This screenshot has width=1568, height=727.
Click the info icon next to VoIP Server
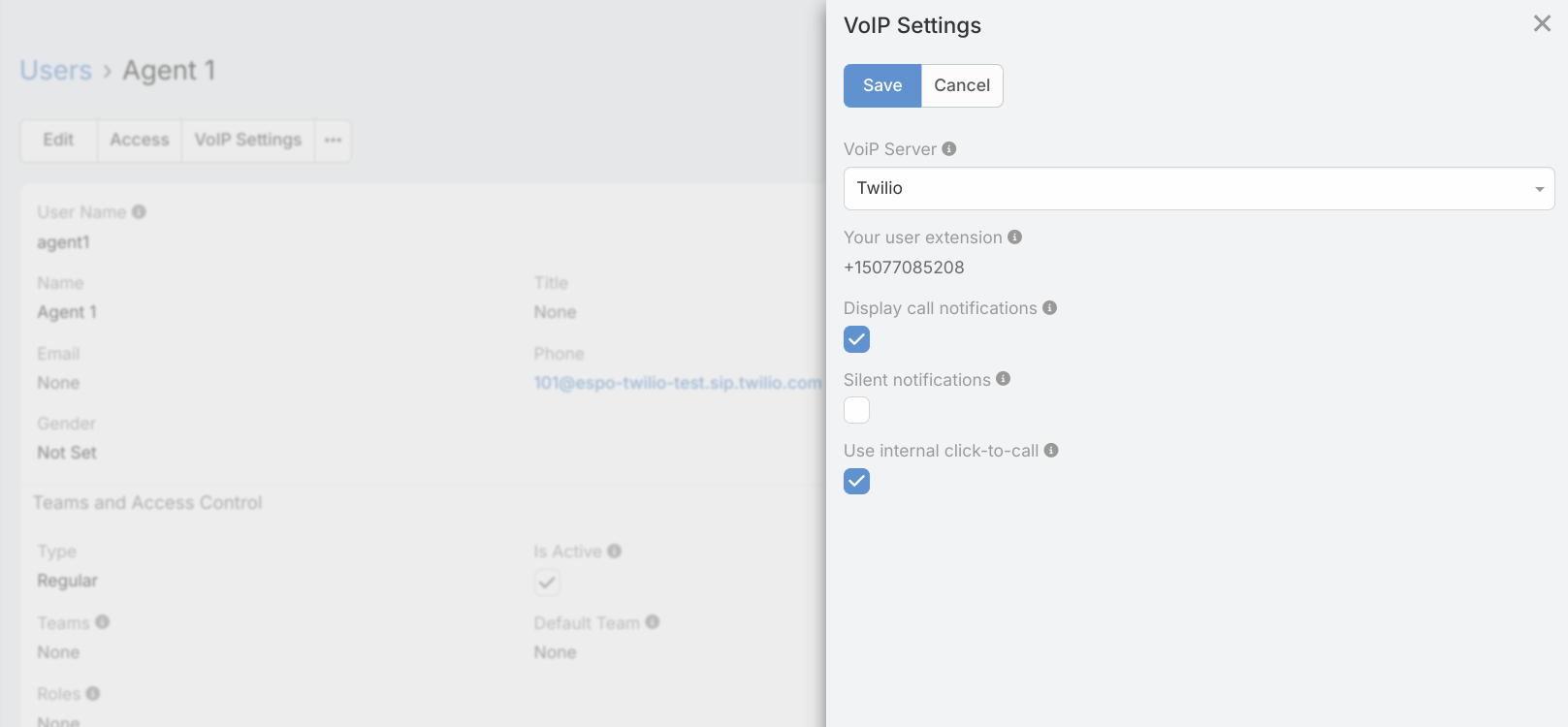click(949, 148)
